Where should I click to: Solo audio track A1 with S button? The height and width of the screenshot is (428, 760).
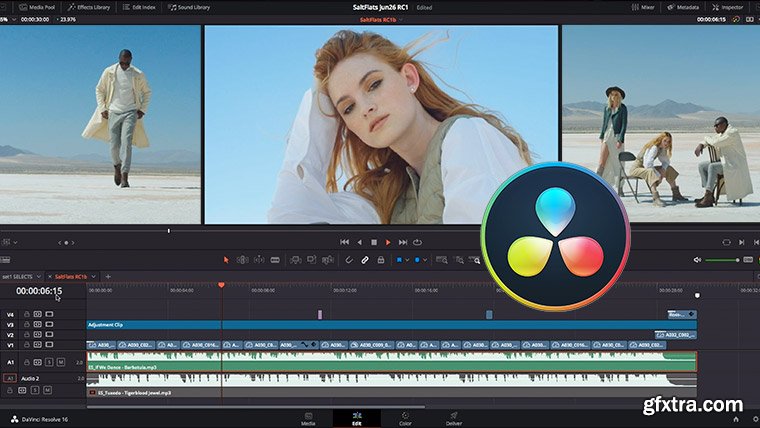point(48,361)
